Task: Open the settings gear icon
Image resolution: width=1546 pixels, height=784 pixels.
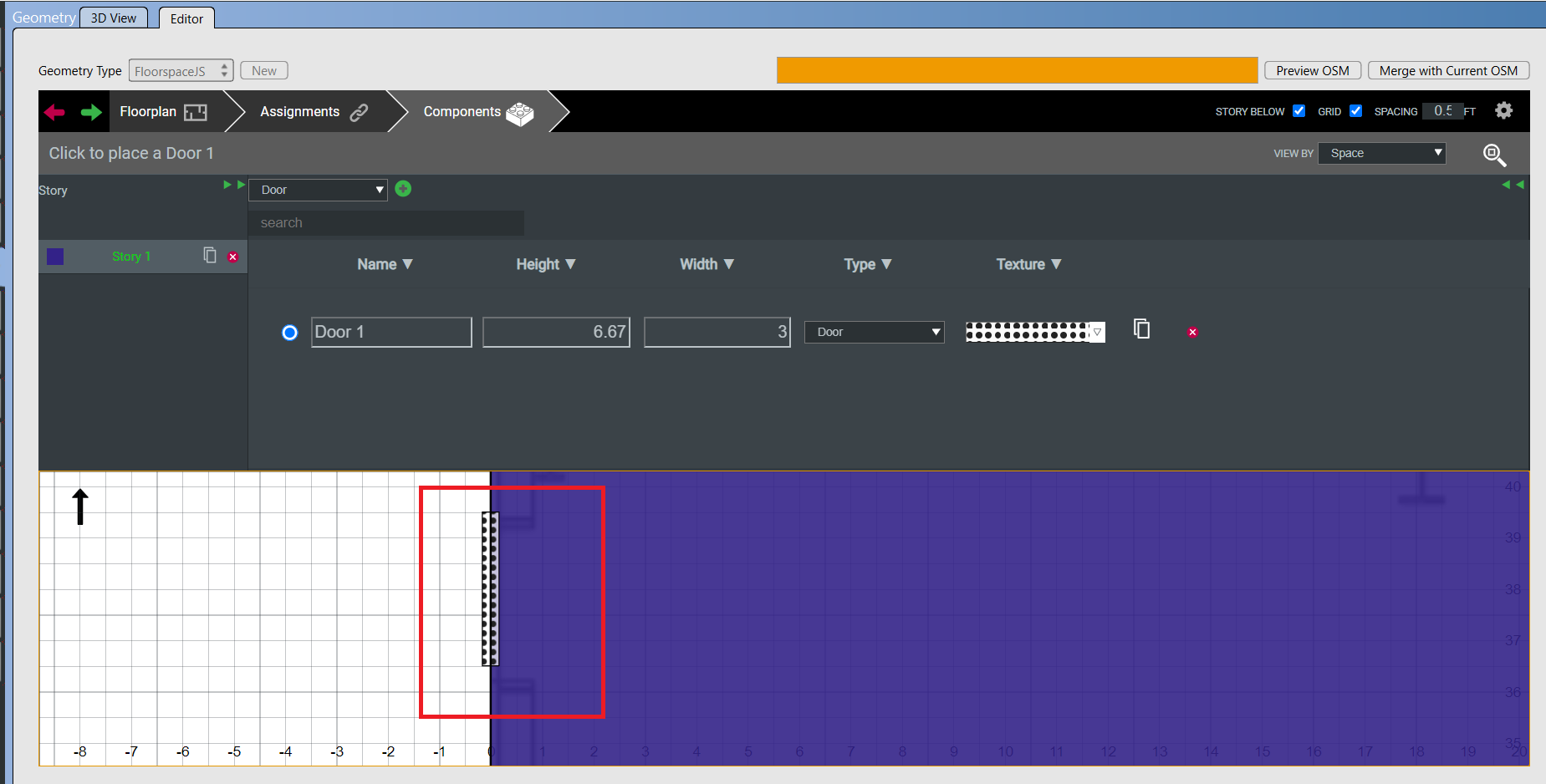Action: [x=1503, y=110]
